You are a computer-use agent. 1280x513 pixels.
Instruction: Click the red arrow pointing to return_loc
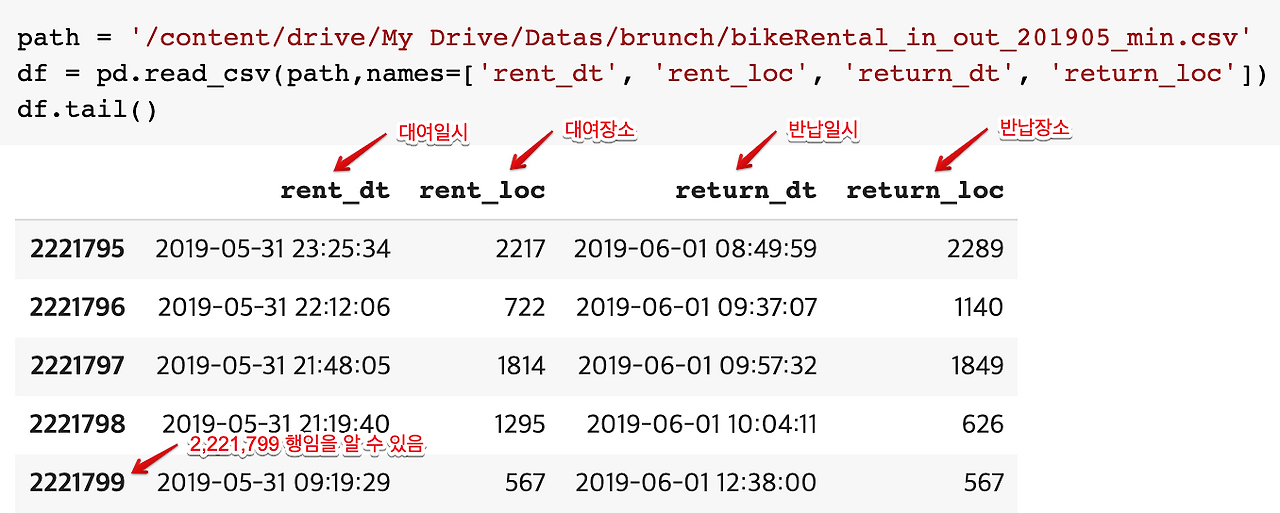coord(963,151)
